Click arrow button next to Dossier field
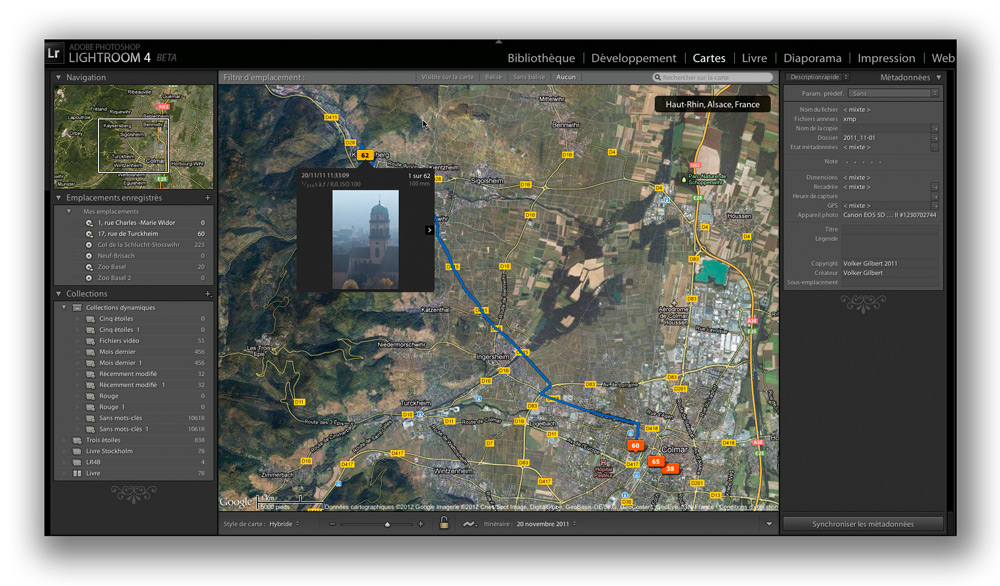Image resolution: width=1000 pixels, height=586 pixels. coord(934,138)
